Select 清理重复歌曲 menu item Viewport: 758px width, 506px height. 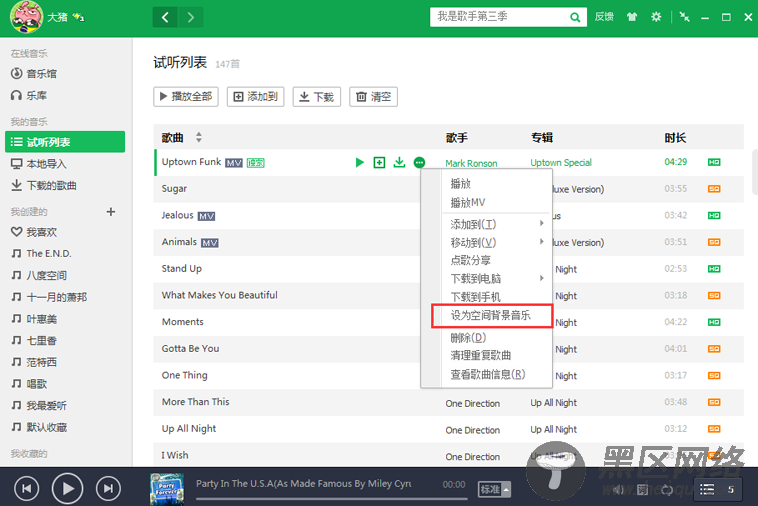(497, 355)
